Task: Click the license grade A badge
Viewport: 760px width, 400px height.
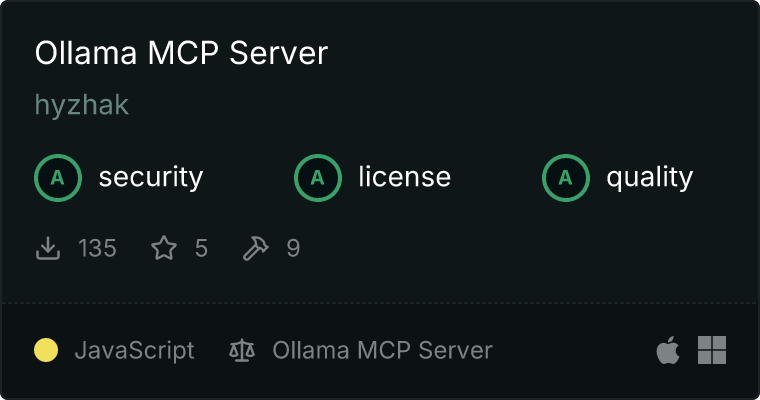Action: pos(318,178)
